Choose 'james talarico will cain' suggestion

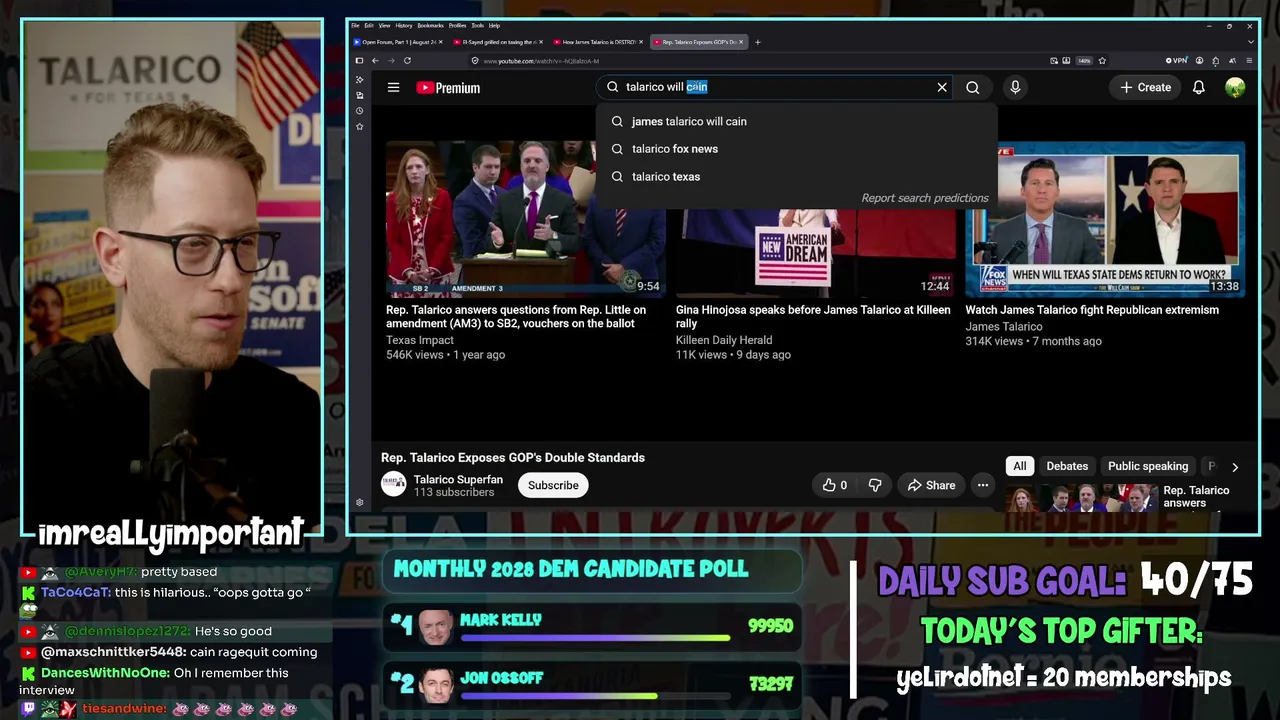coord(797,121)
